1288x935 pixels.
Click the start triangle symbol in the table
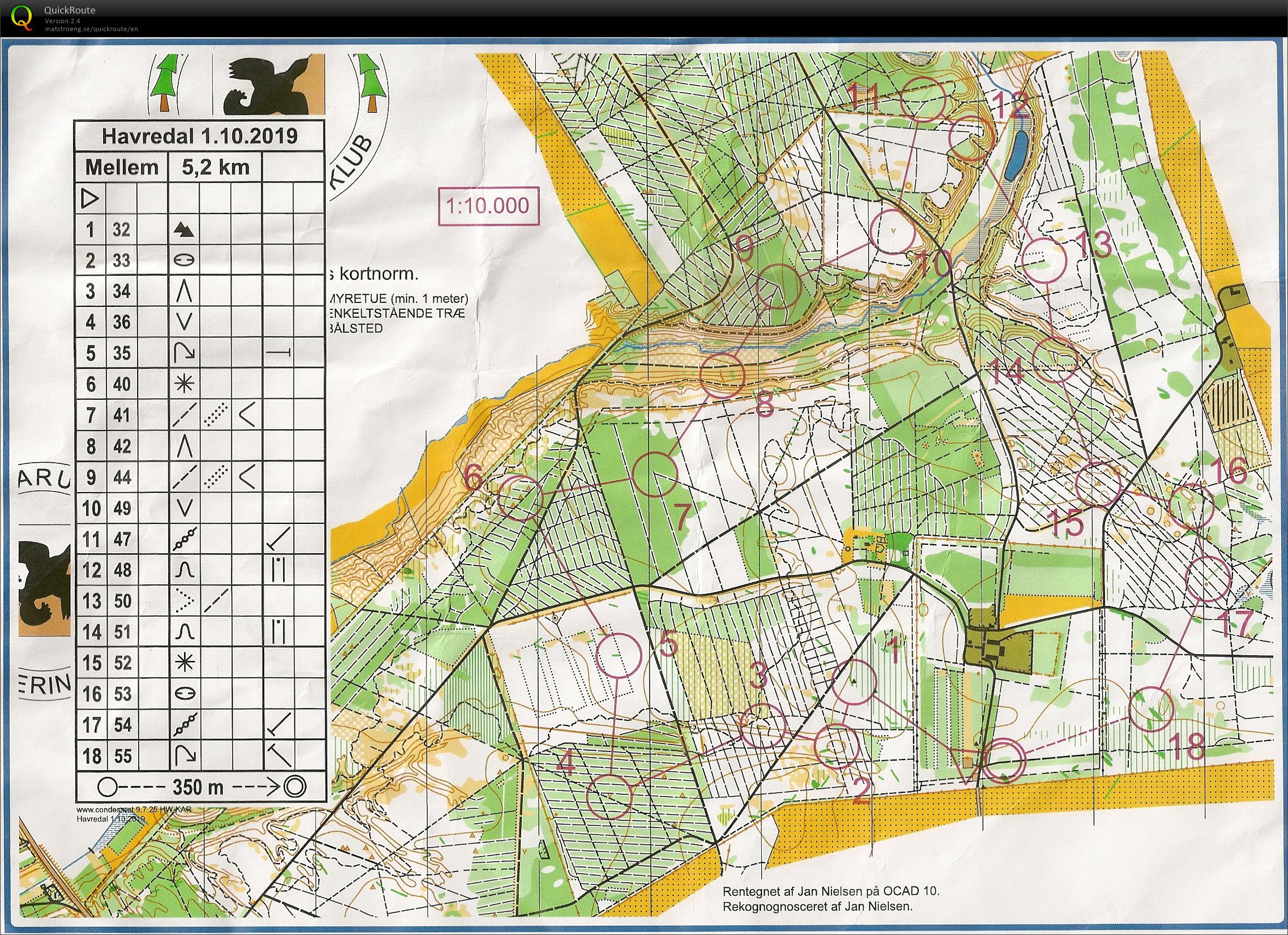click(x=91, y=199)
